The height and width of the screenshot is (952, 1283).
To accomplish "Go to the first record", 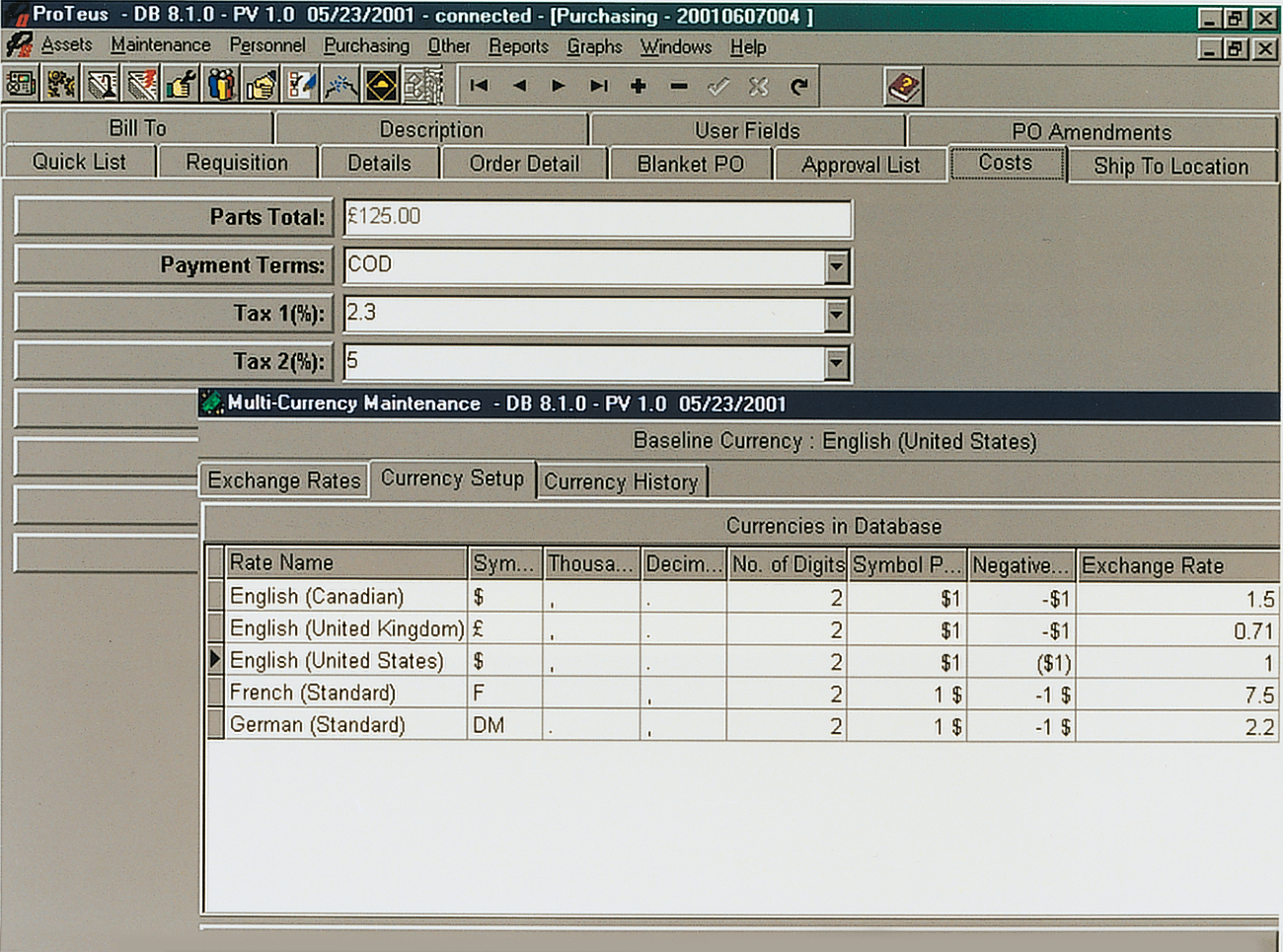I will (480, 87).
